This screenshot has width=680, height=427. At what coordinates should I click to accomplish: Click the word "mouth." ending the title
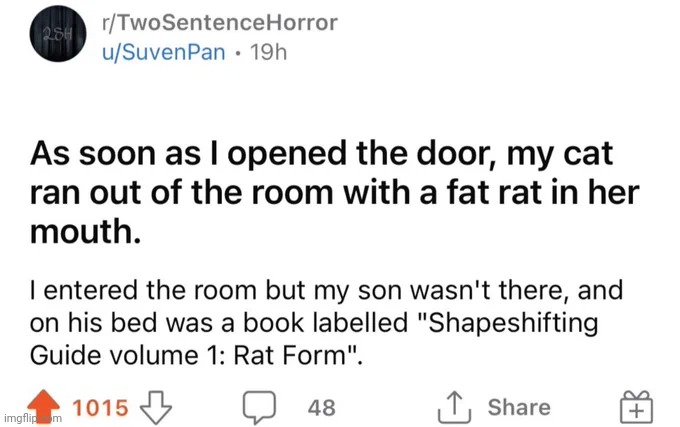point(85,231)
